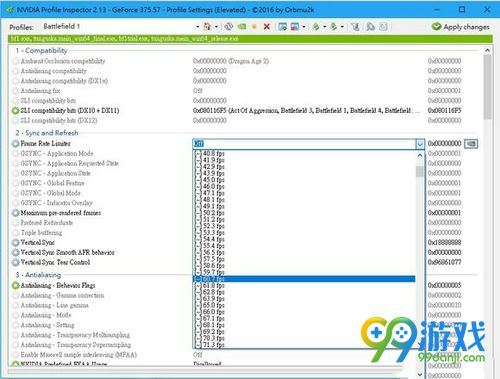
Task: Click the orange sun icon in toolbar
Action: tap(254, 26)
